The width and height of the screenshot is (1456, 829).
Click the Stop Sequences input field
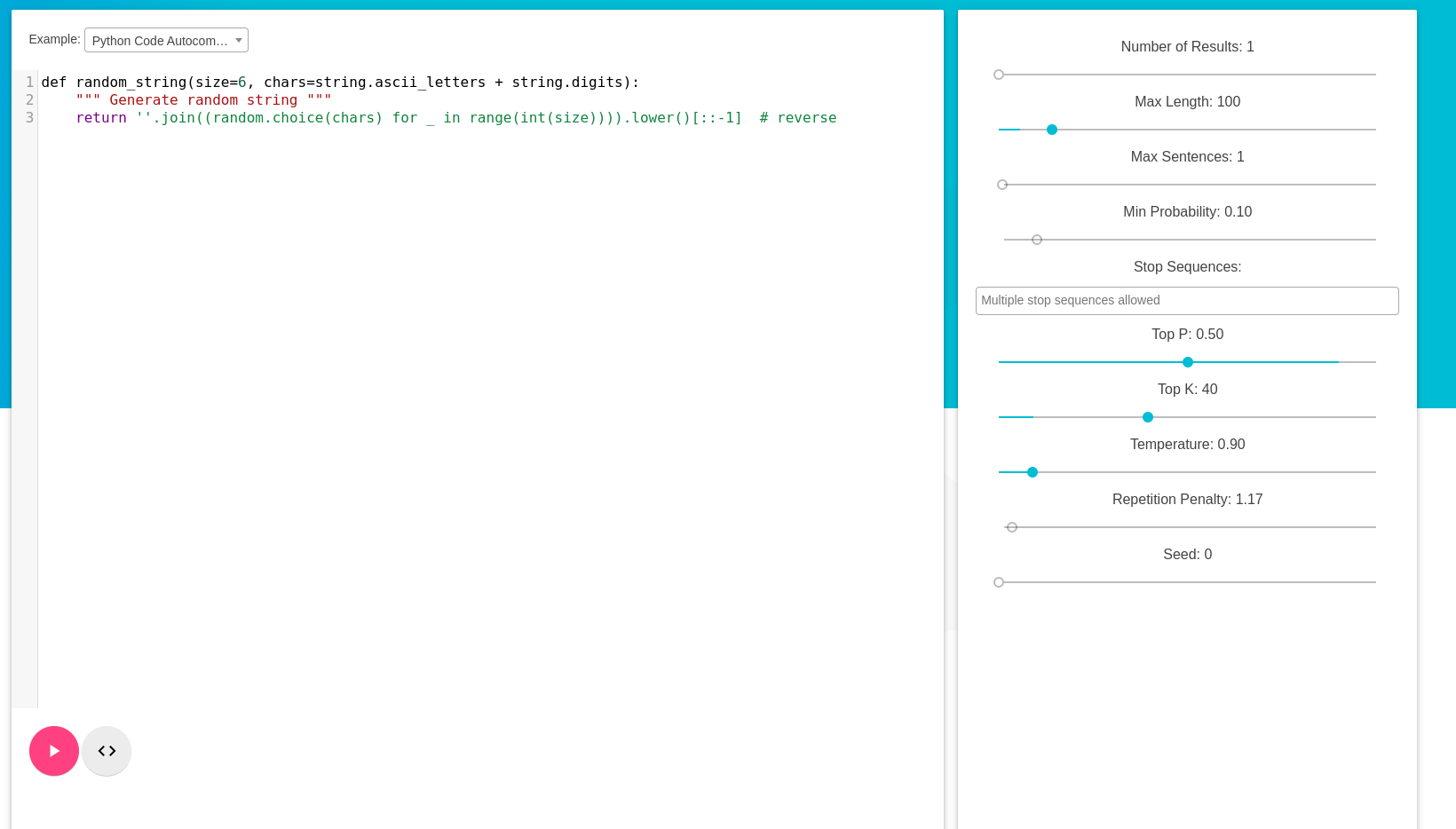pos(1187,300)
